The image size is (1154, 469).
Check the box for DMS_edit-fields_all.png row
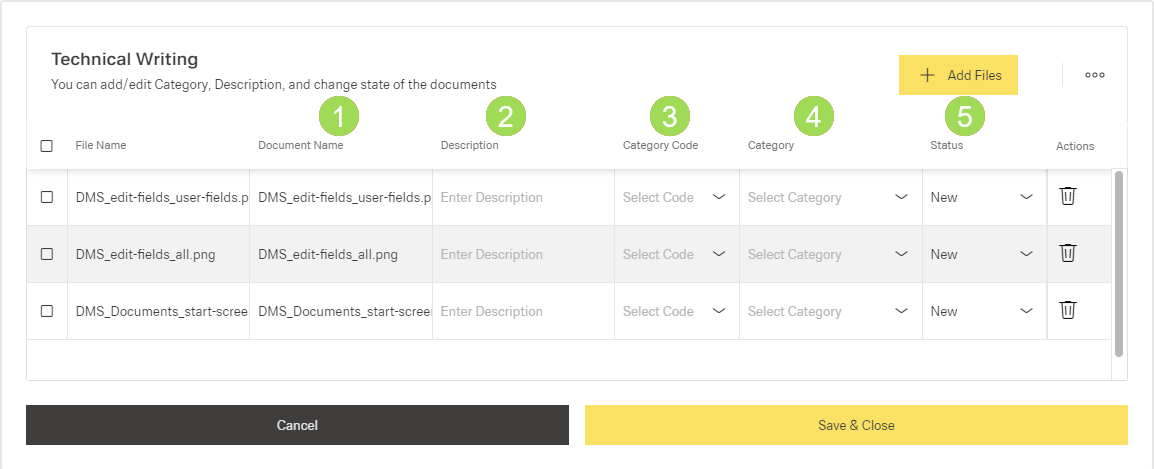pos(47,254)
